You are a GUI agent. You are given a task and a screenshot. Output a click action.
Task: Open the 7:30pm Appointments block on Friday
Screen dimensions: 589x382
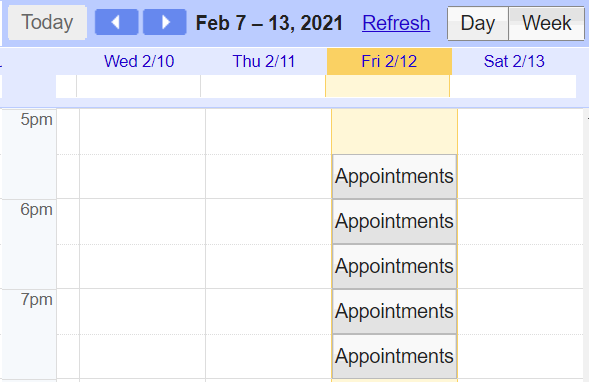coord(394,356)
